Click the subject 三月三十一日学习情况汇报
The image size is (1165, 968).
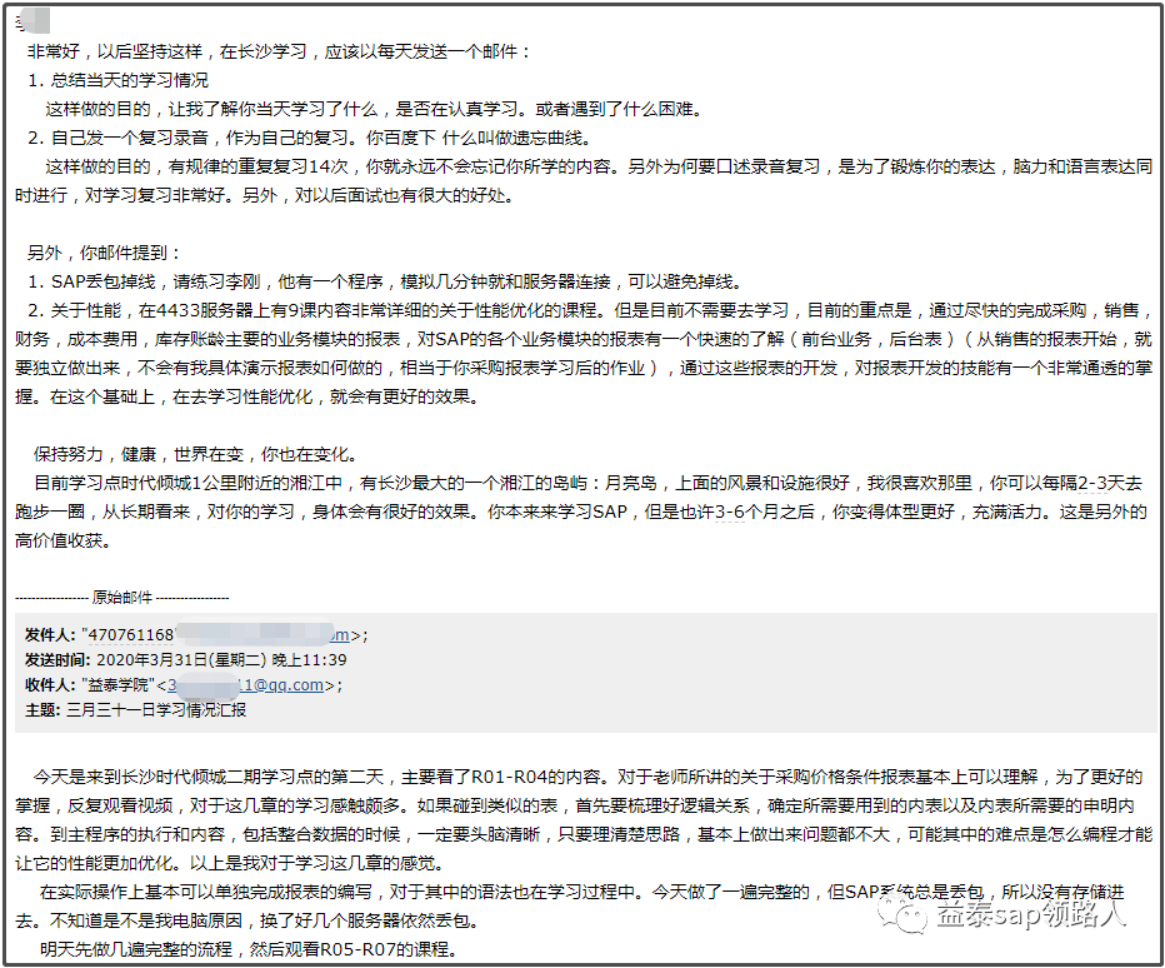pyautogui.click(x=157, y=710)
